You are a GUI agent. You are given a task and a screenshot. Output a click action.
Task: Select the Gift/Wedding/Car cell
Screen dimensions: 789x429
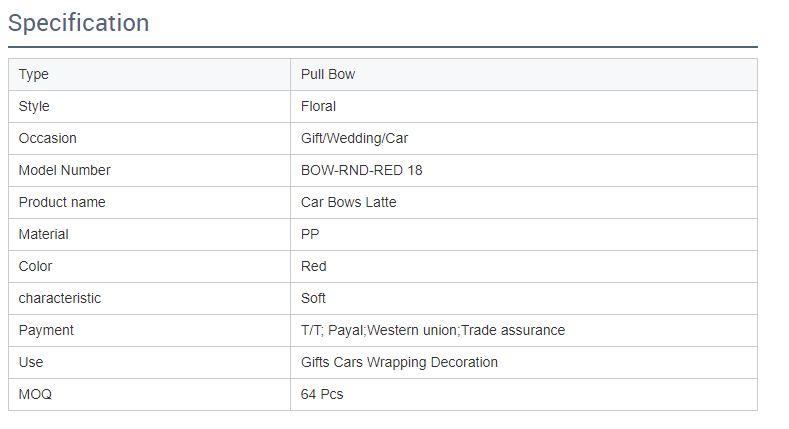coord(354,138)
